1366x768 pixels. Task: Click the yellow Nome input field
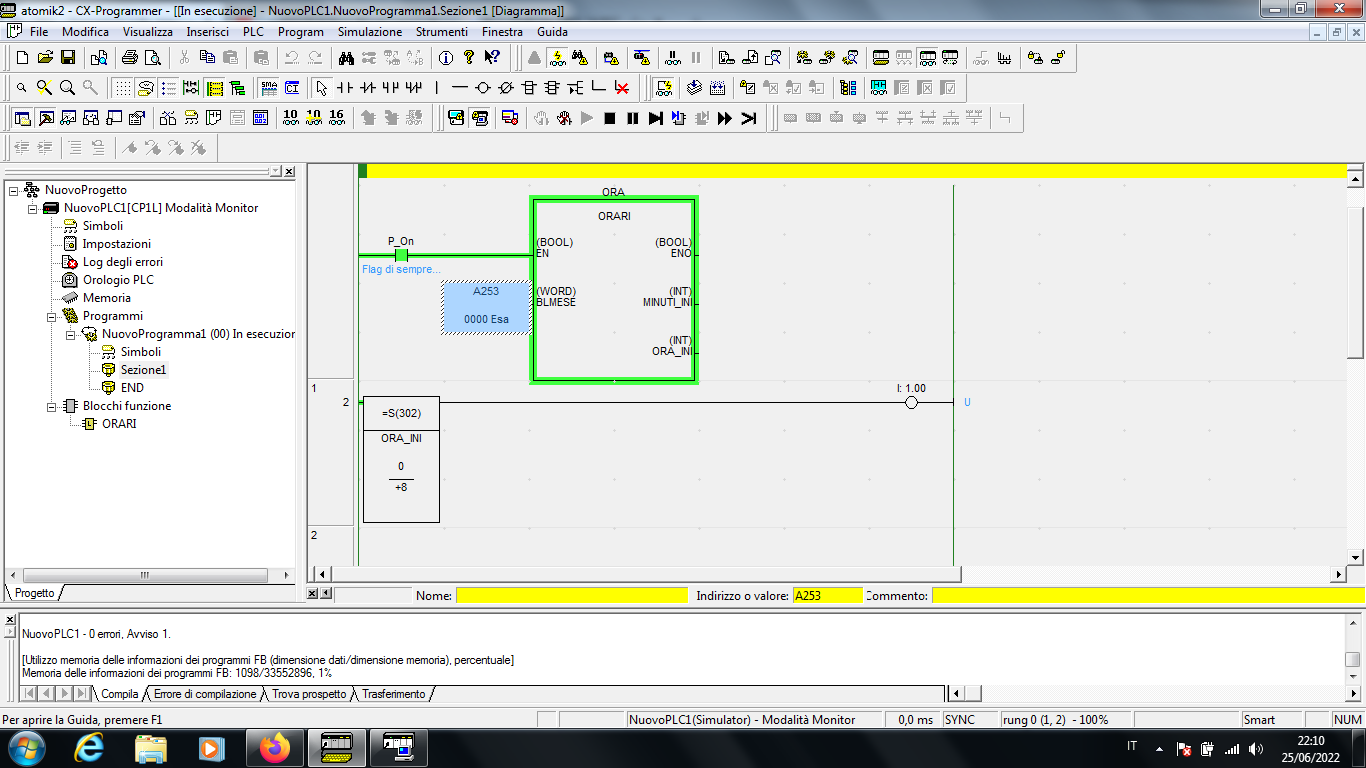[x=571, y=596]
